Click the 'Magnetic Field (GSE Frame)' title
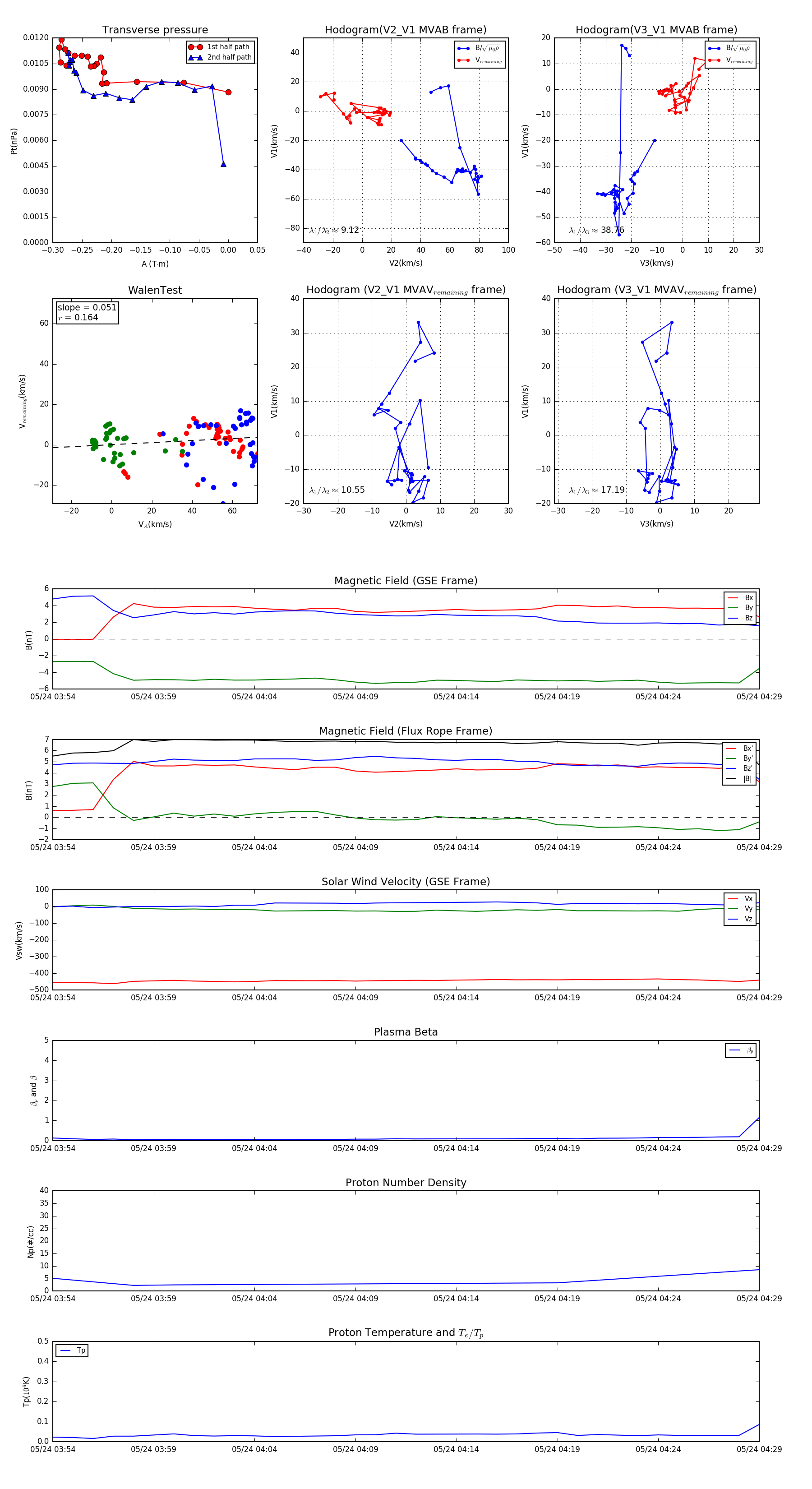Image resolution: width=812 pixels, height=1489 pixels. (406, 581)
